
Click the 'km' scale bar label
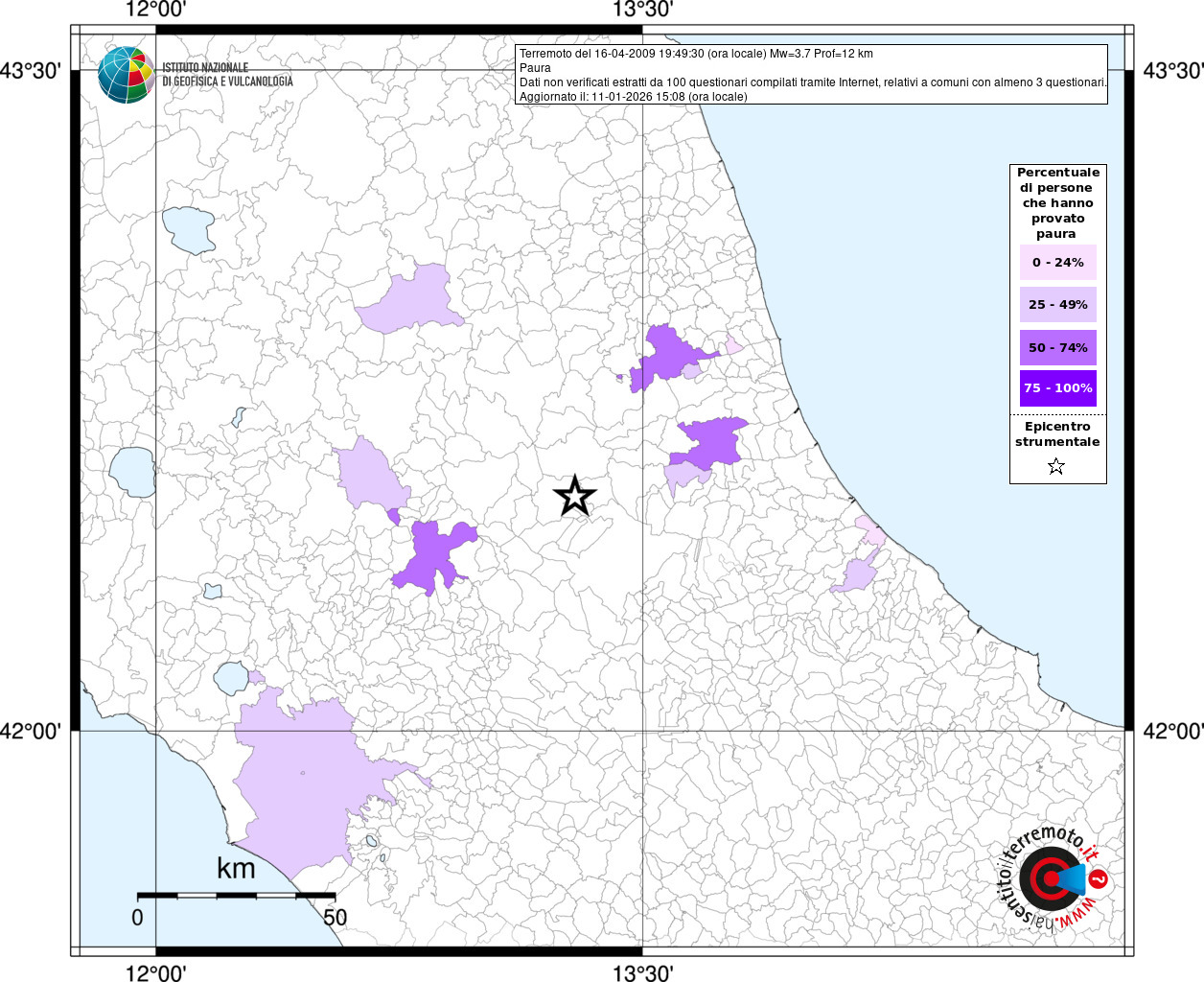[x=236, y=869]
